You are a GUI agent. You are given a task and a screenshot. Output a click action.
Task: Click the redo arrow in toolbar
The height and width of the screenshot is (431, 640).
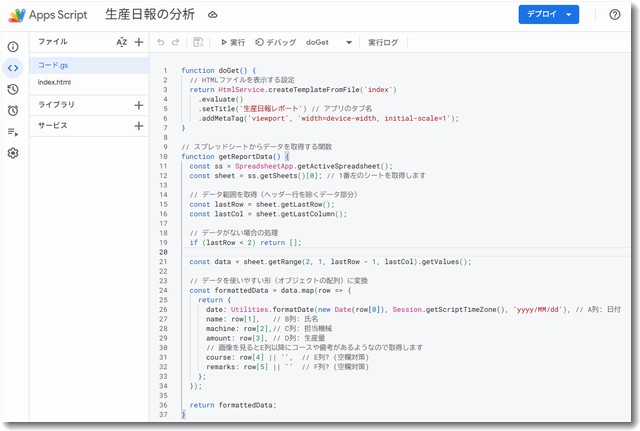[177, 43]
